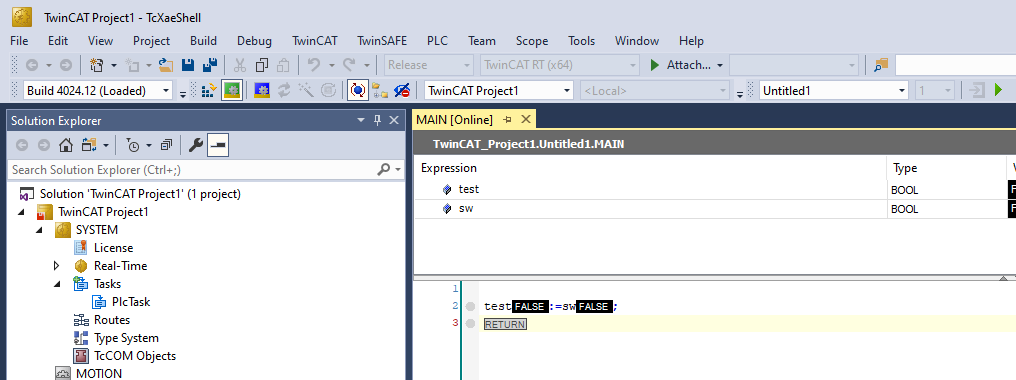The height and width of the screenshot is (380, 1016).
Task: Select the MOTION tree node
Action: click(98, 374)
